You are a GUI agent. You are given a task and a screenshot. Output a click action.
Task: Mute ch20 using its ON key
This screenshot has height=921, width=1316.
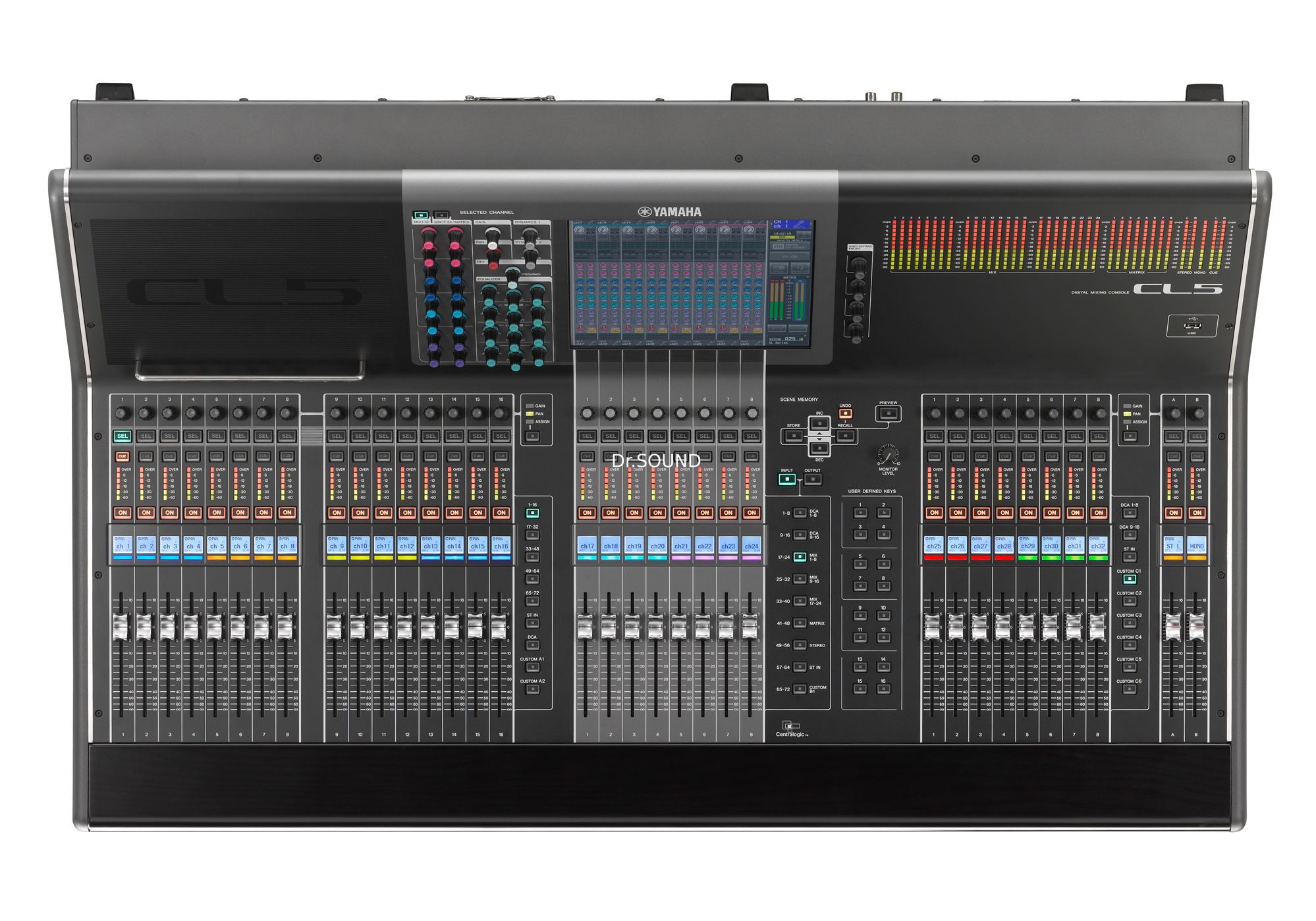coord(657,512)
